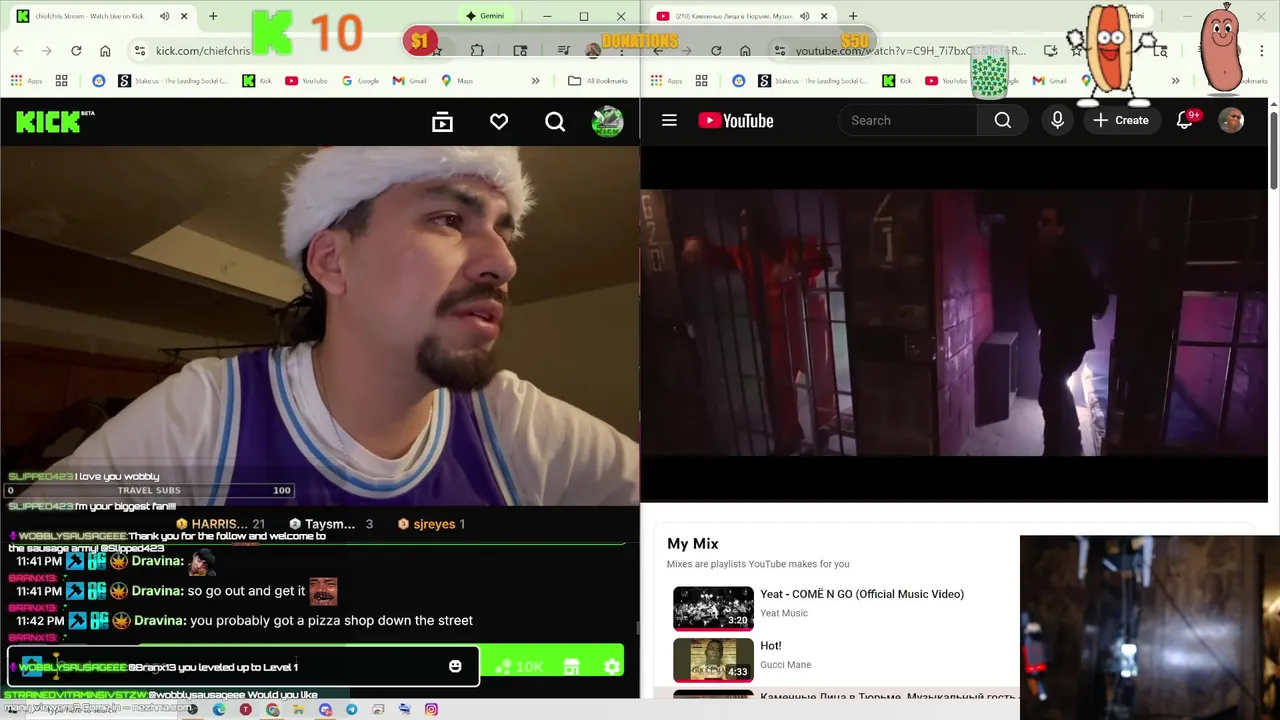Image resolution: width=1280 pixels, height=720 pixels.
Task: Open Google bookmark in Kick window
Action: coord(360,81)
